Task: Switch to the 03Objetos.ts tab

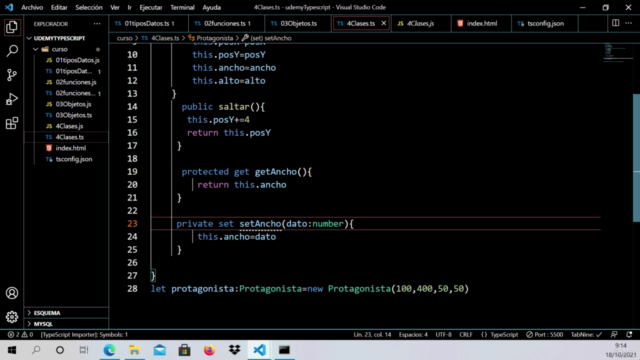Action: point(298,23)
